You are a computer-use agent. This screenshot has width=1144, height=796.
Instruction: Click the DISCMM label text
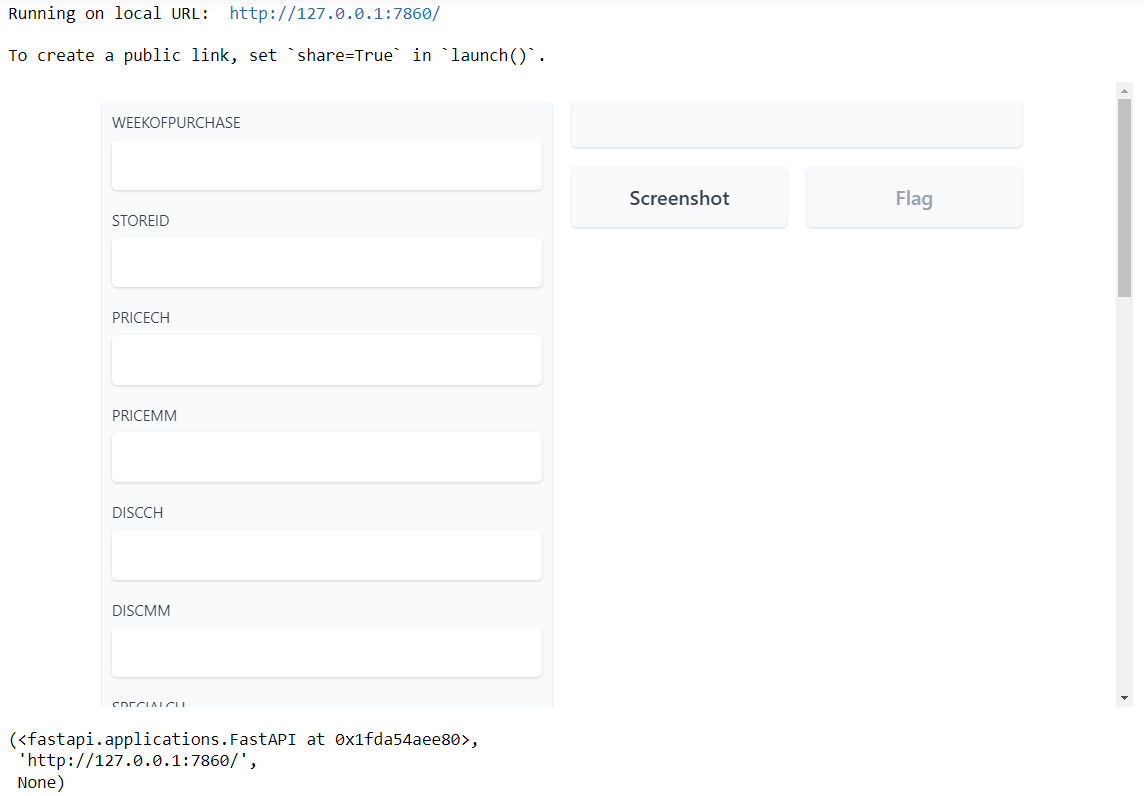coord(141,610)
